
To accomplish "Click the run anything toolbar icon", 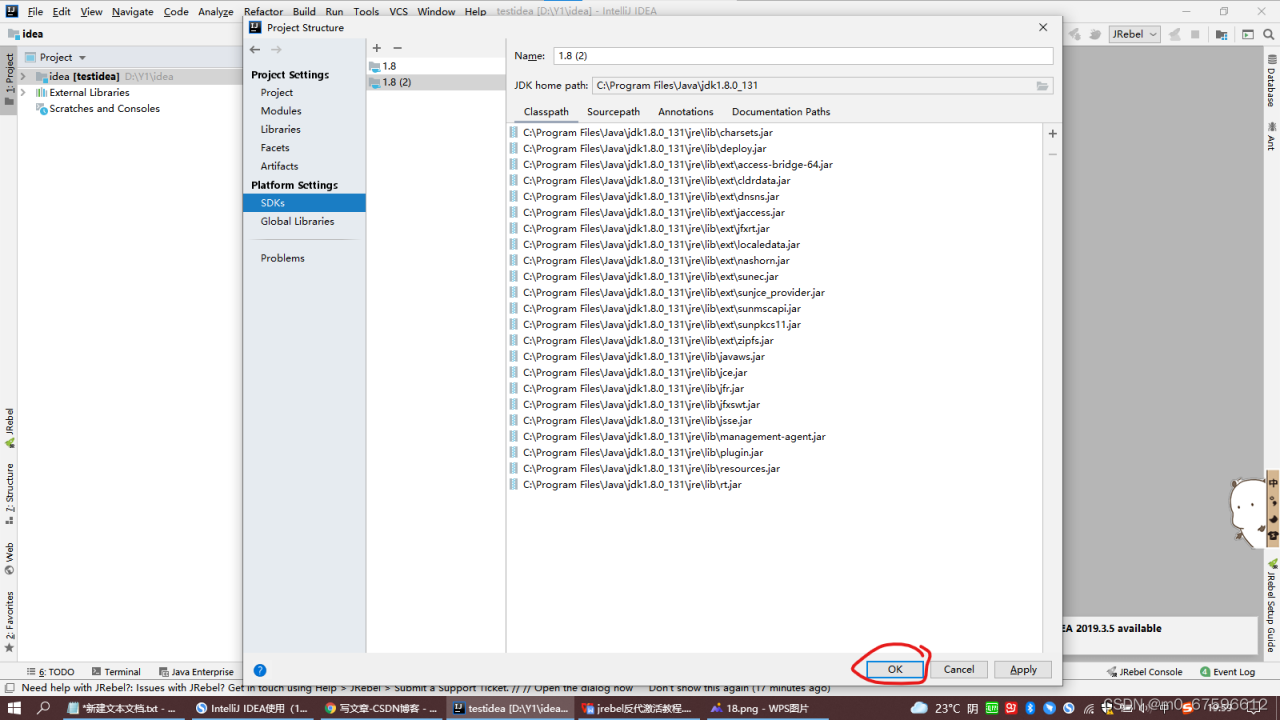I will [x=1249, y=34].
